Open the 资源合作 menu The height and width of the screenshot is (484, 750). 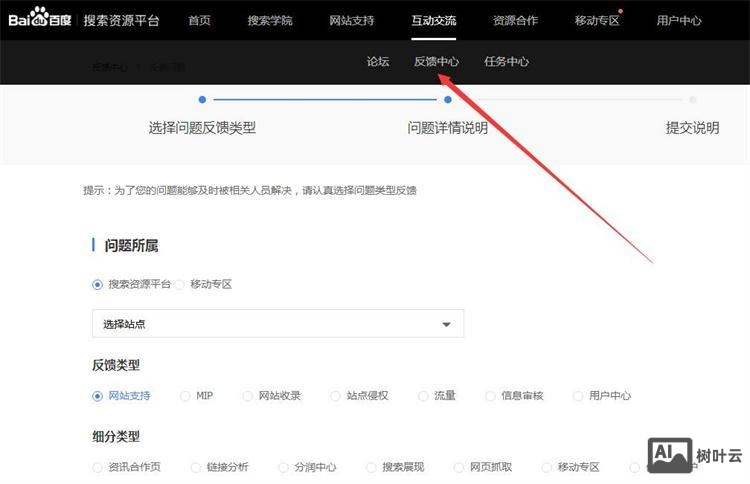[x=515, y=21]
